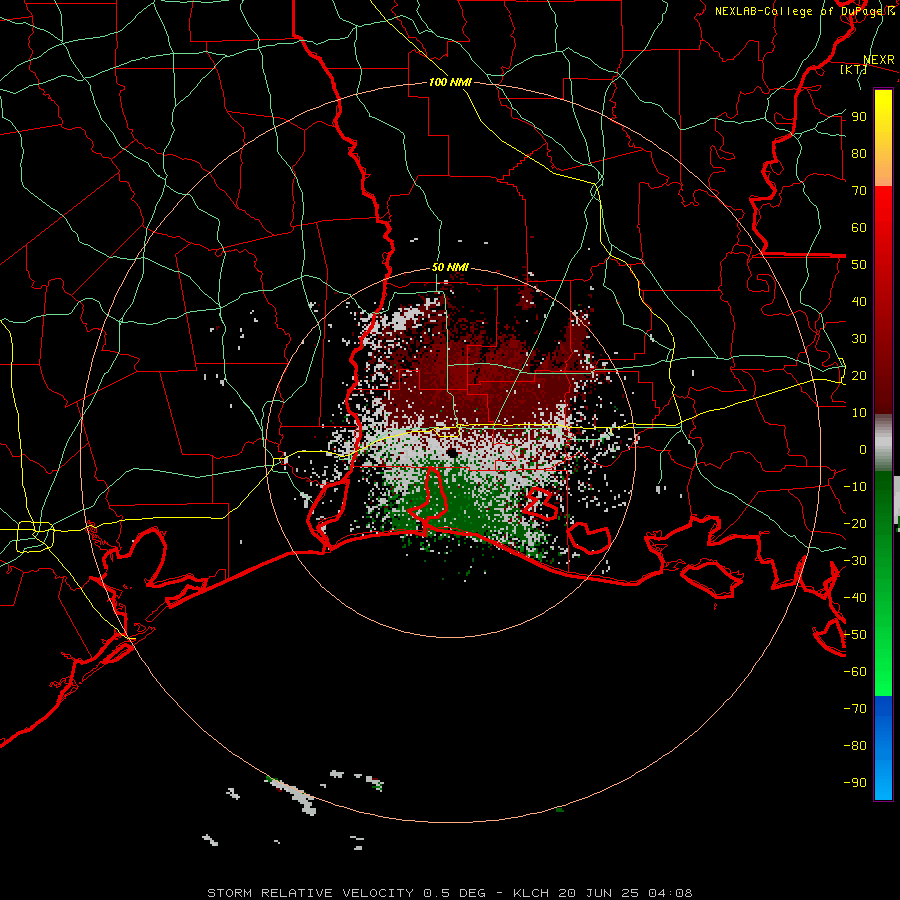Click the NEXR label at the top right

[x=879, y=60]
